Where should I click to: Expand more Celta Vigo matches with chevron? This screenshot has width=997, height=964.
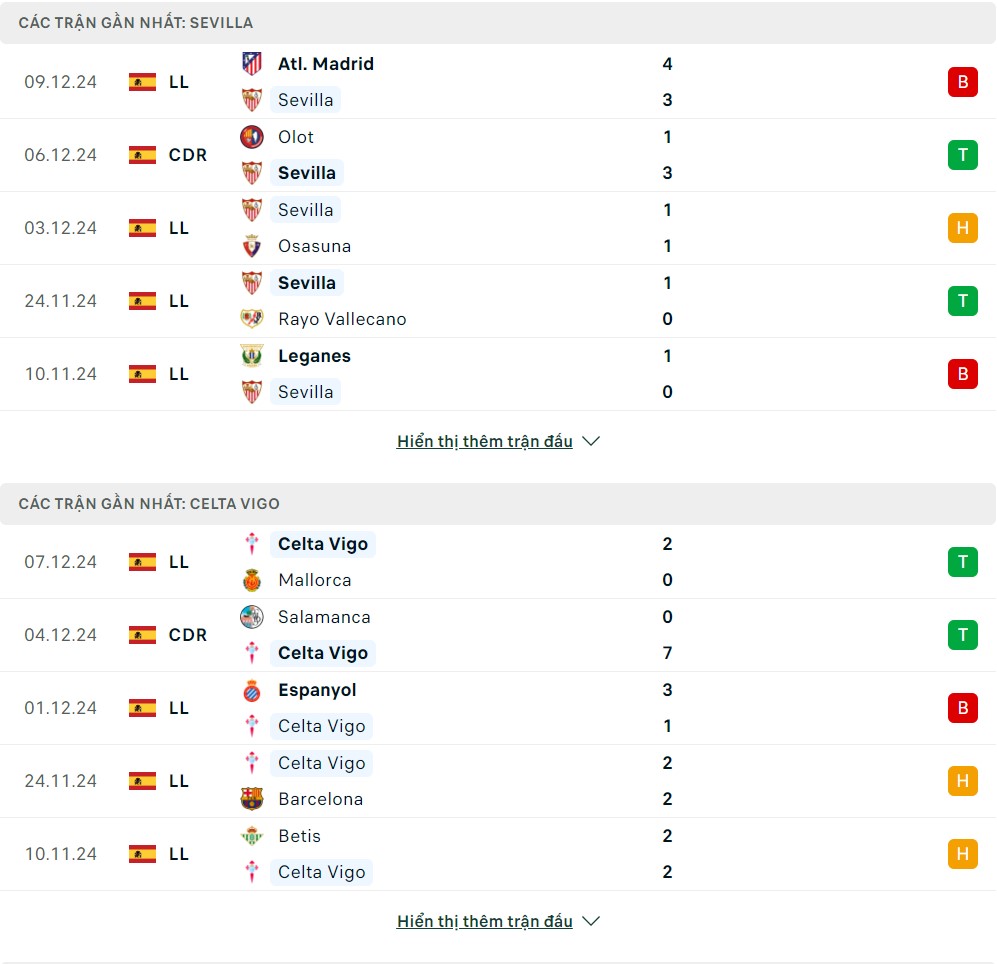tap(591, 921)
